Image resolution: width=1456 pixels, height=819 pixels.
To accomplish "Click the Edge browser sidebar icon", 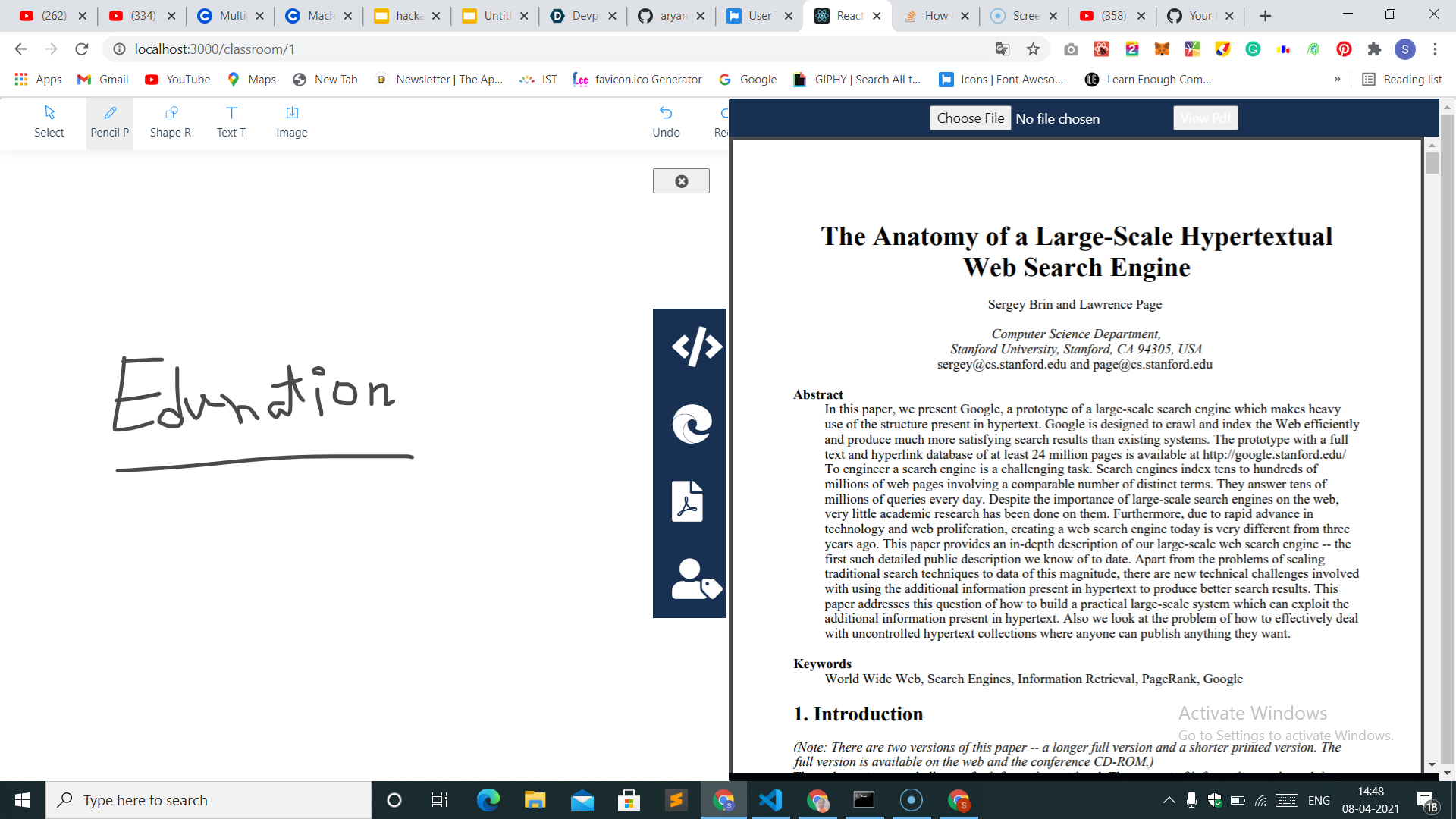I will [692, 423].
